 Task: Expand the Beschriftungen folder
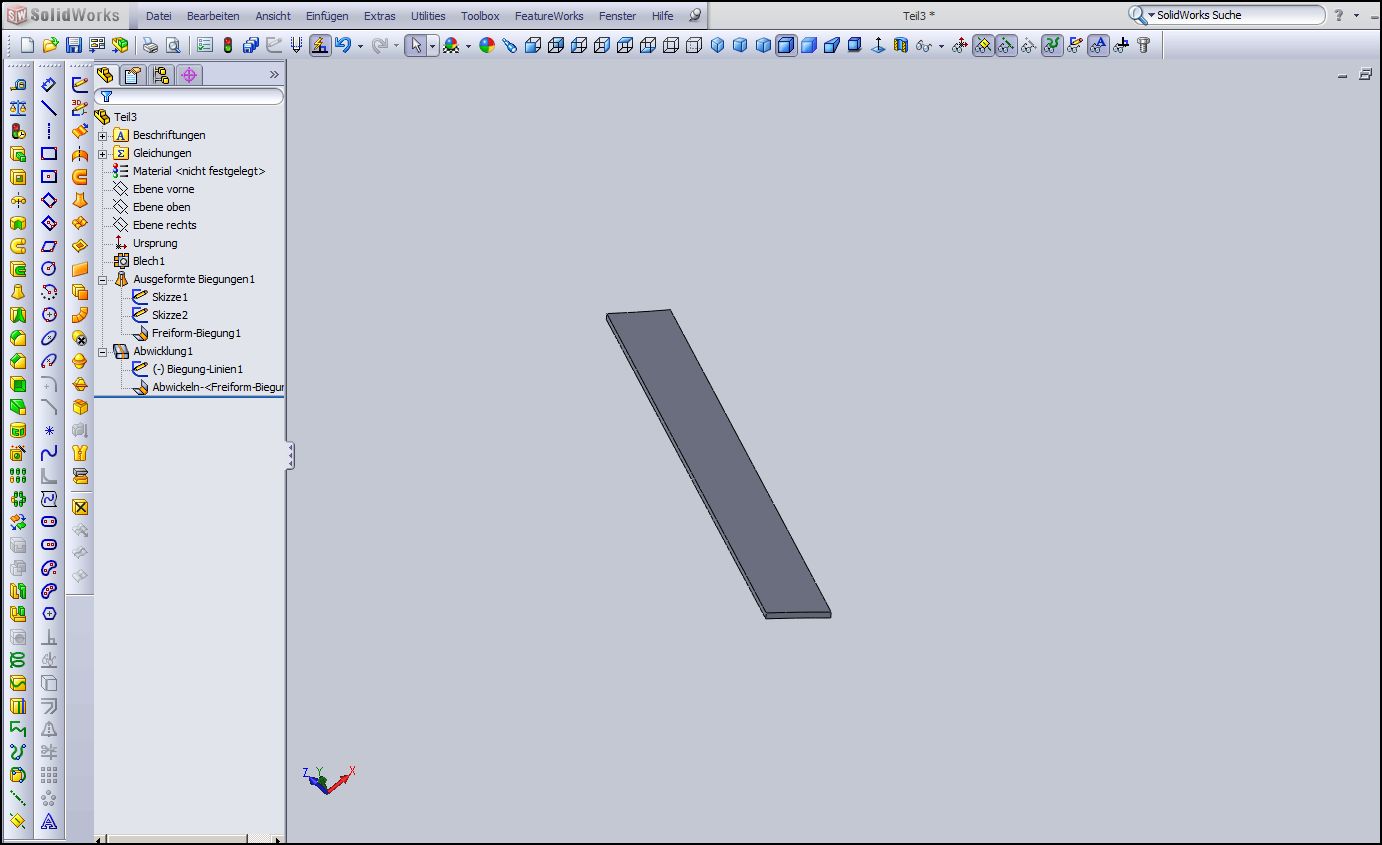102,135
